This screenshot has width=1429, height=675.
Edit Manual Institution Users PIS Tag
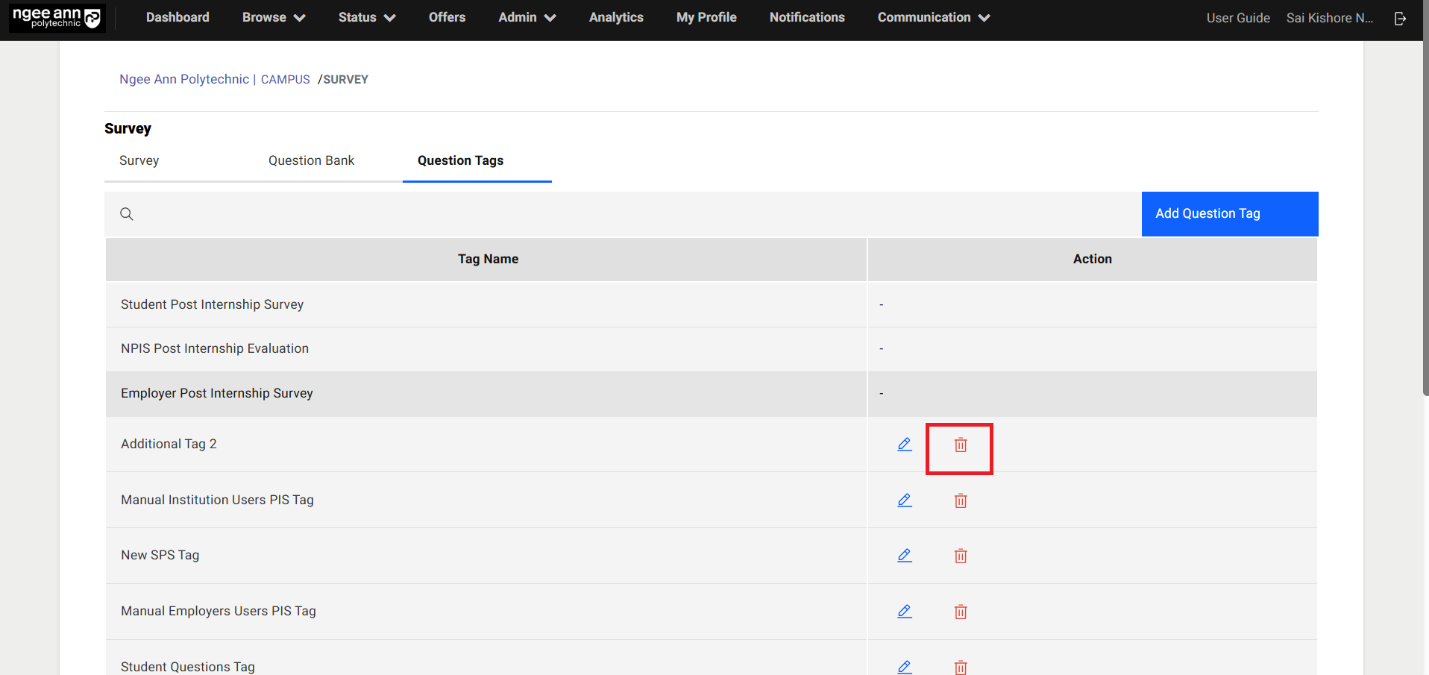pyautogui.click(x=904, y=500)
